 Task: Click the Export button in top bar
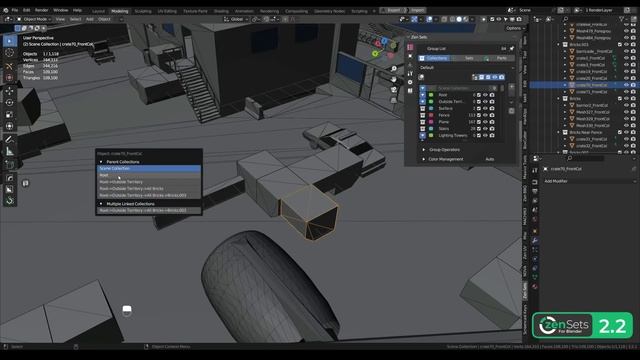click(393, 10)
